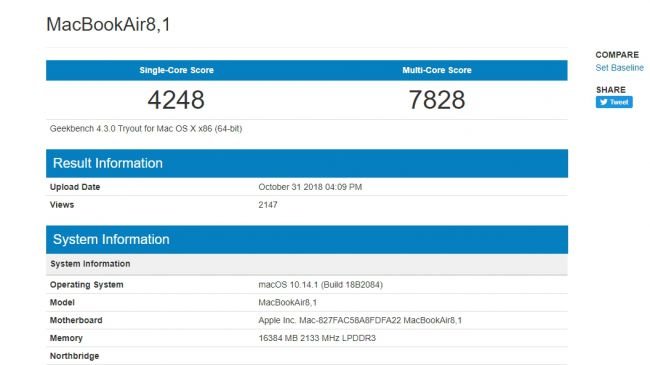Click the Tweet share button
Viewport: 650px width, 365px height.
pos(614,102)
